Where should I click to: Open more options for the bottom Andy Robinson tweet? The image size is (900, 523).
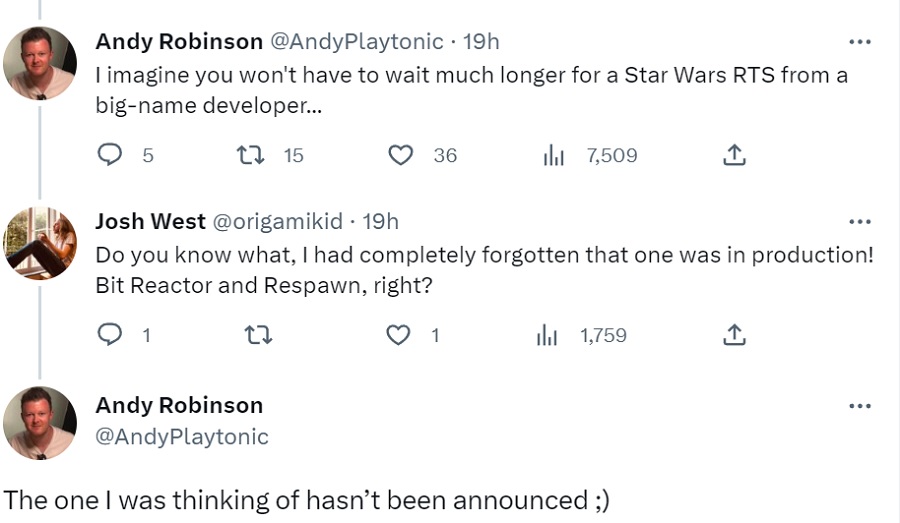point(859,406)
